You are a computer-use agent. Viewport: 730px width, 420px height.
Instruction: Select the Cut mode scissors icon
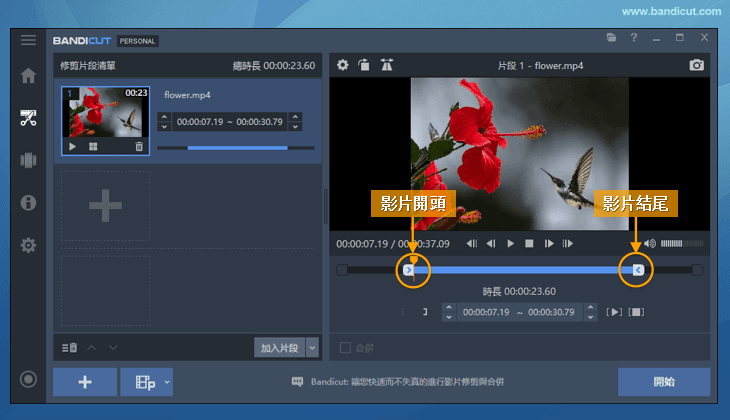[28, 118]
